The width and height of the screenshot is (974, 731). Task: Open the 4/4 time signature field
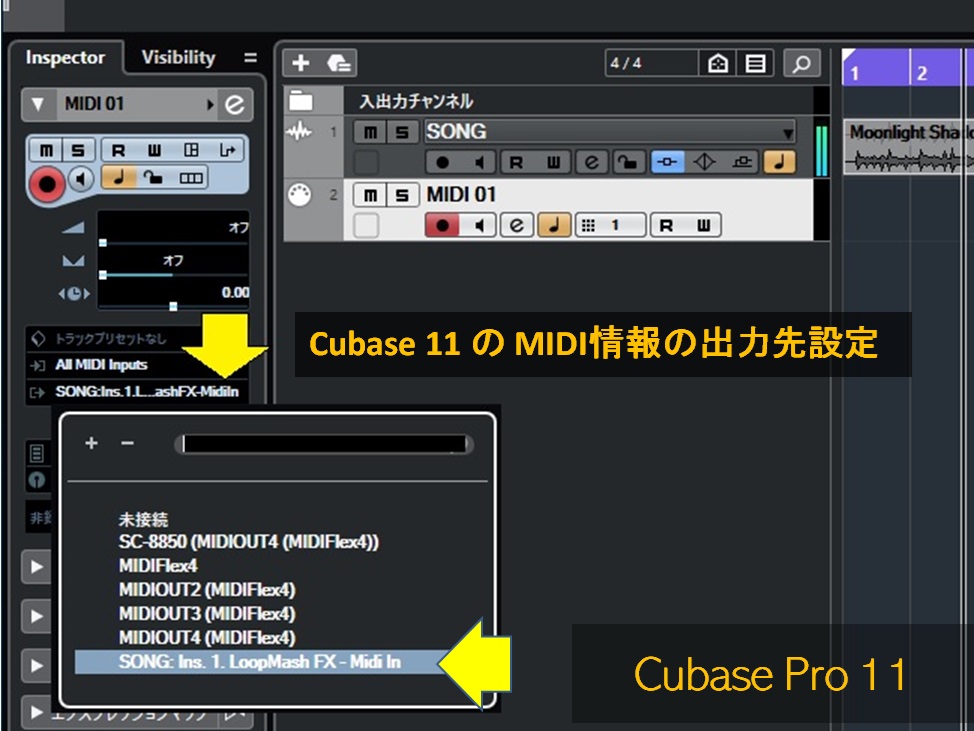coord(651,63)
